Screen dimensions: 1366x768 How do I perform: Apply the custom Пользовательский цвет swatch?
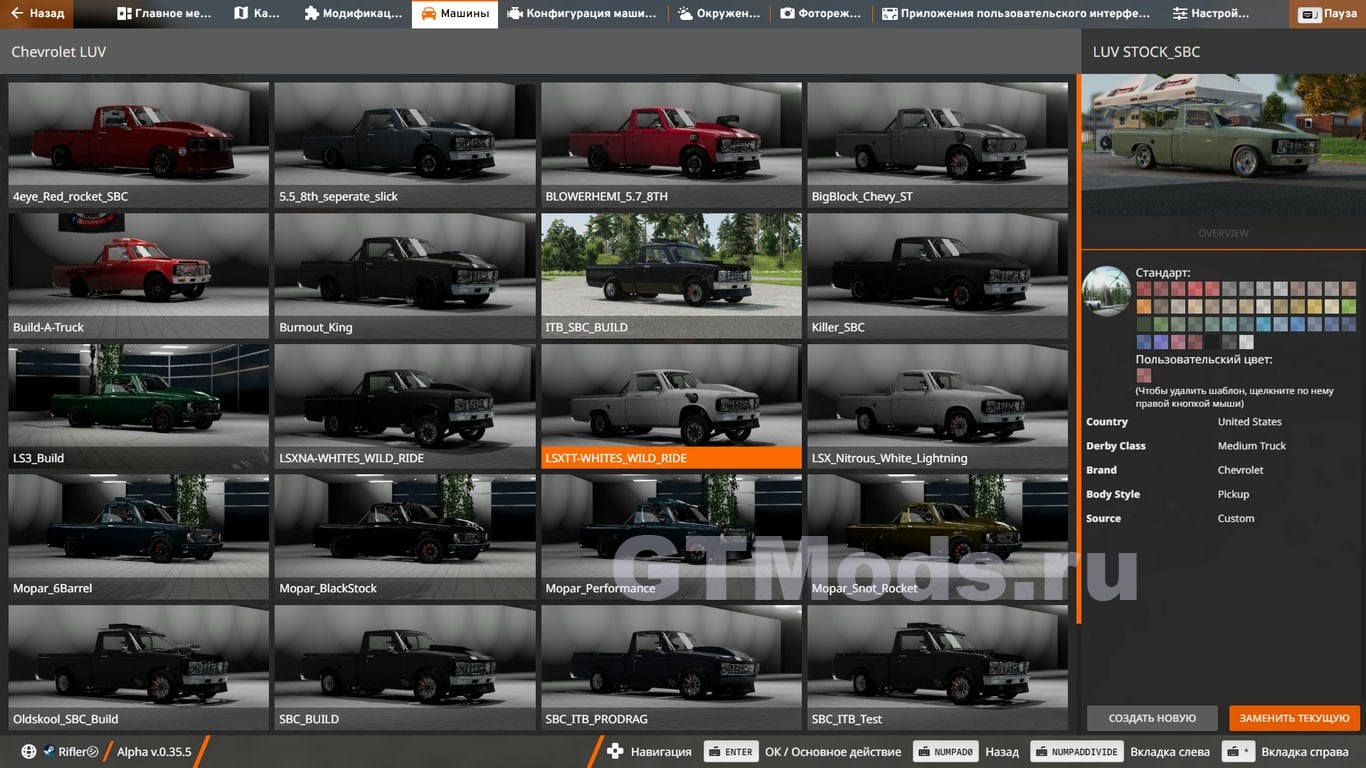point(1144,376)
